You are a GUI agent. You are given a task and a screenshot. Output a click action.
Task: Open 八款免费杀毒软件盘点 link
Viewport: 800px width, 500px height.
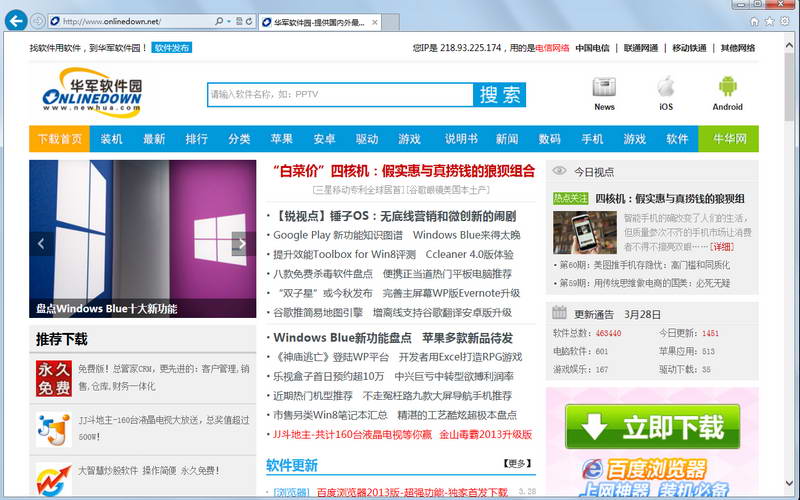323,274
